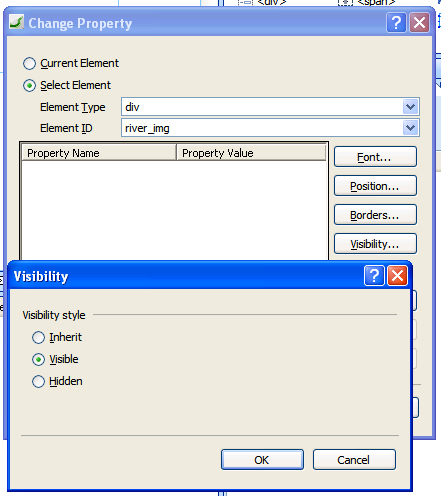Image resolution: width=441 pixels, height=496 pixels.
Task: Click the Borders... button
Action: (x=375, y=215)
